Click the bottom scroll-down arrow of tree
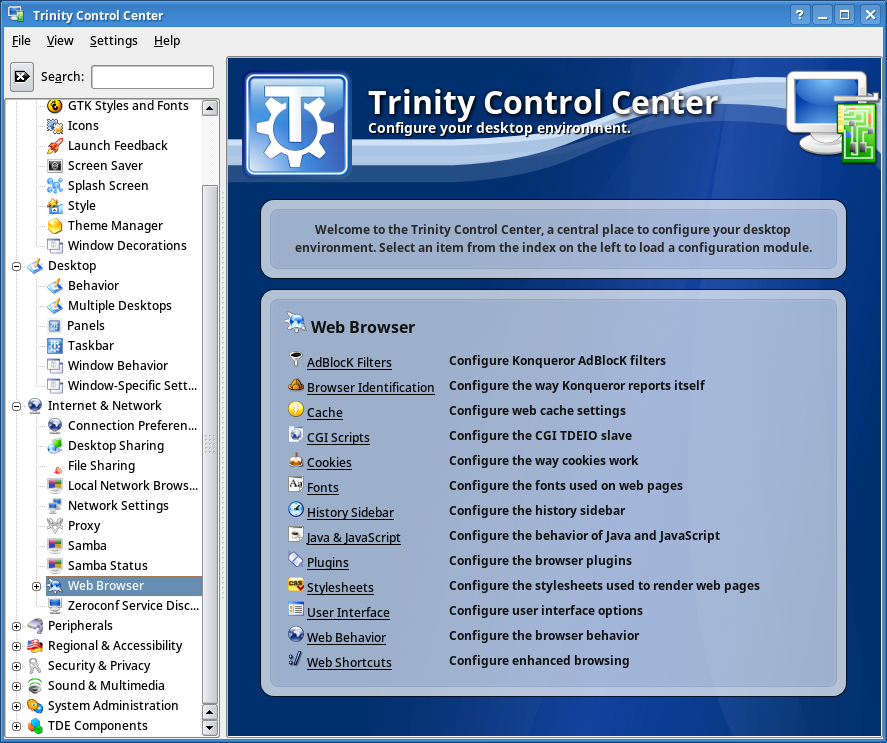The height and width of the screenshot is (743, 887). point(210,728)
